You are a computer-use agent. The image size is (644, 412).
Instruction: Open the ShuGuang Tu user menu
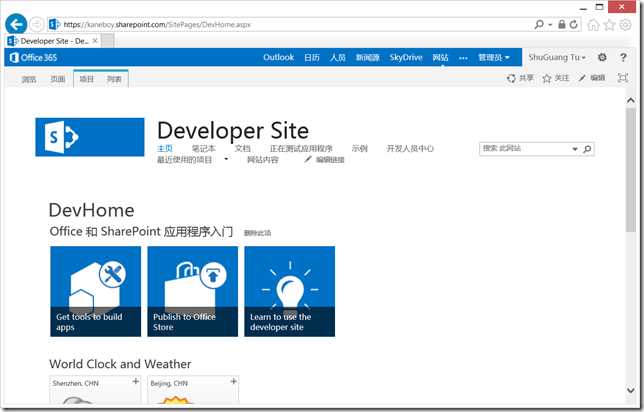pos(557,58)
